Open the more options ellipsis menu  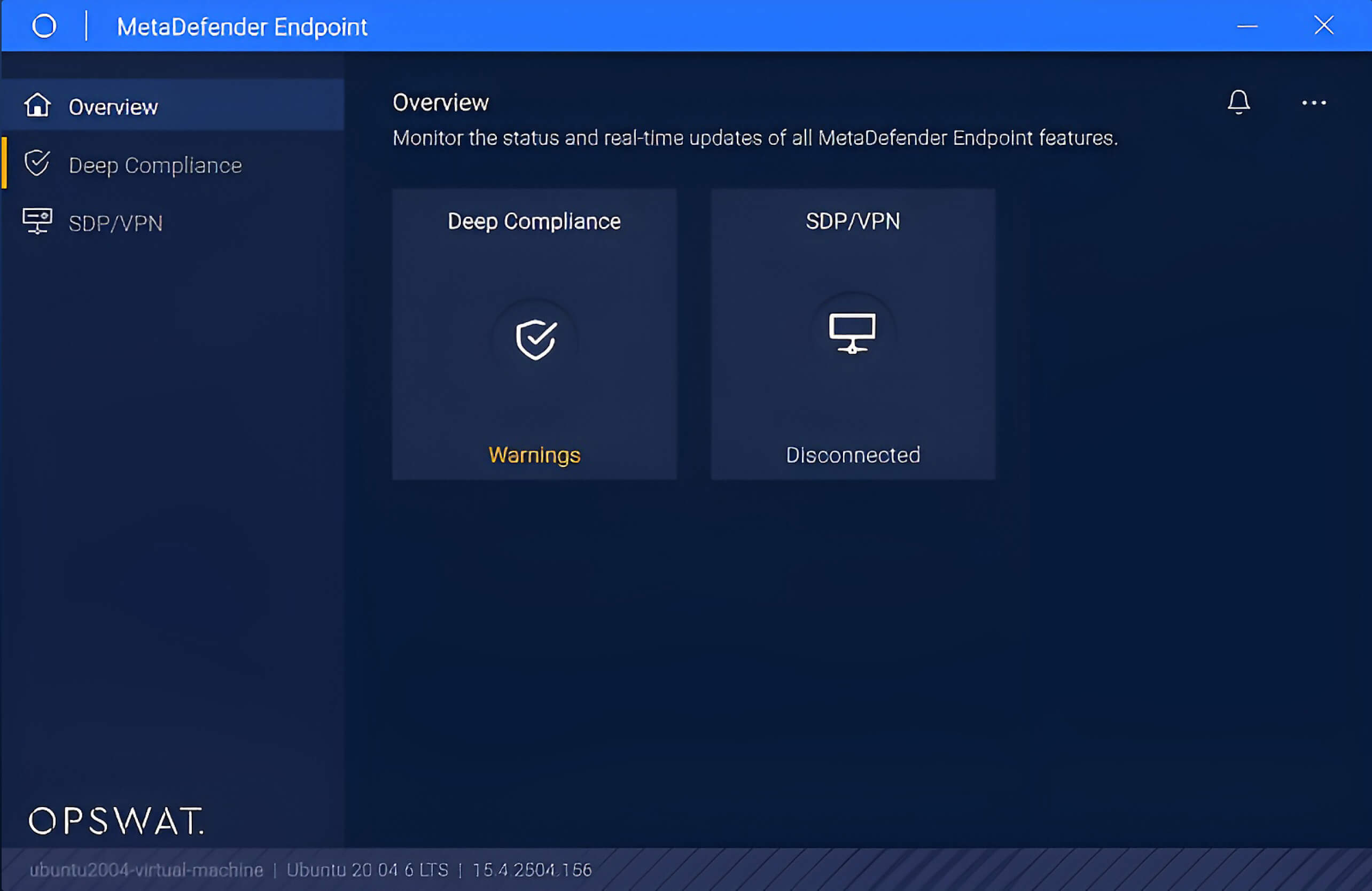point(1313,103)
